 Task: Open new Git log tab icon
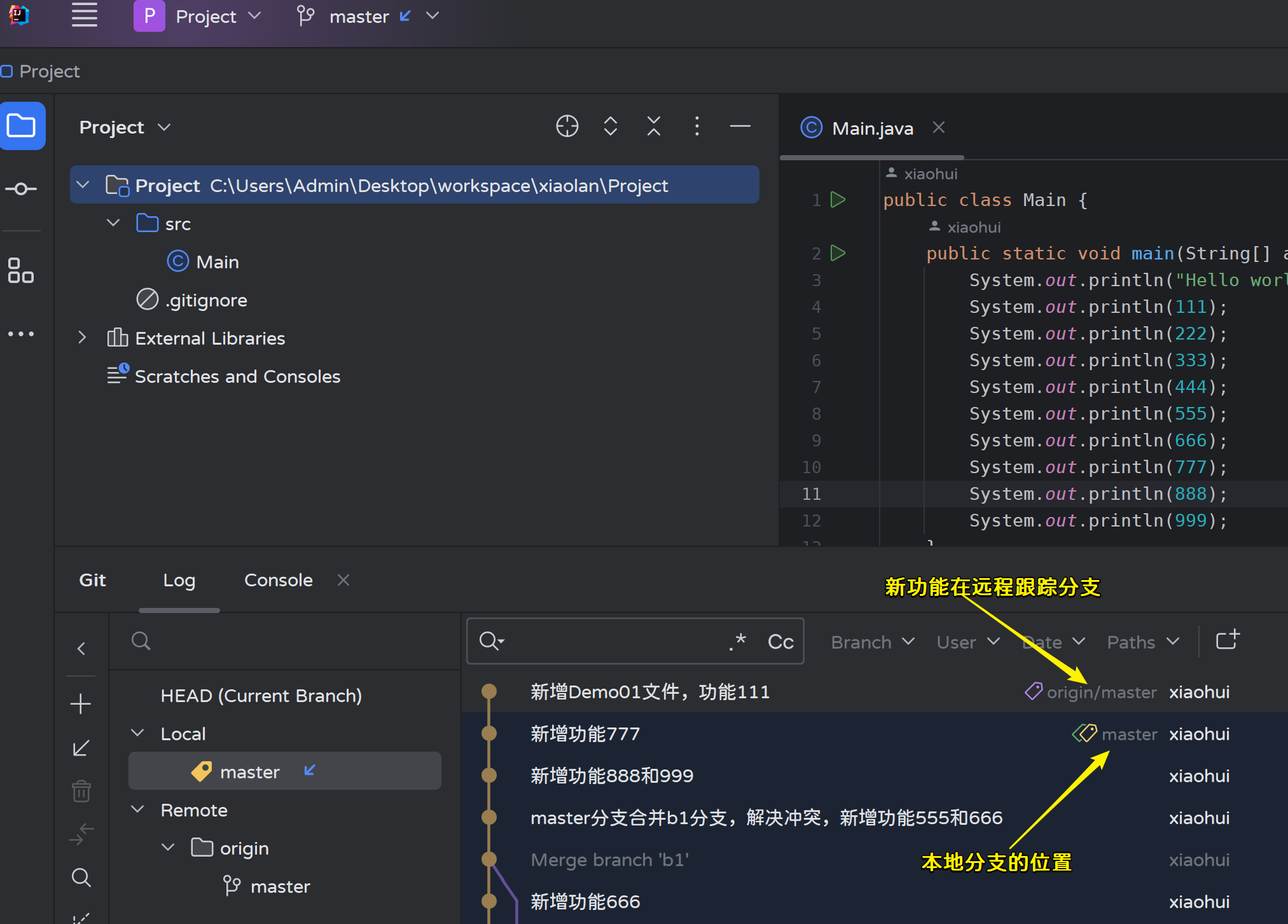pyautogui.click(x=1228, y=641)
